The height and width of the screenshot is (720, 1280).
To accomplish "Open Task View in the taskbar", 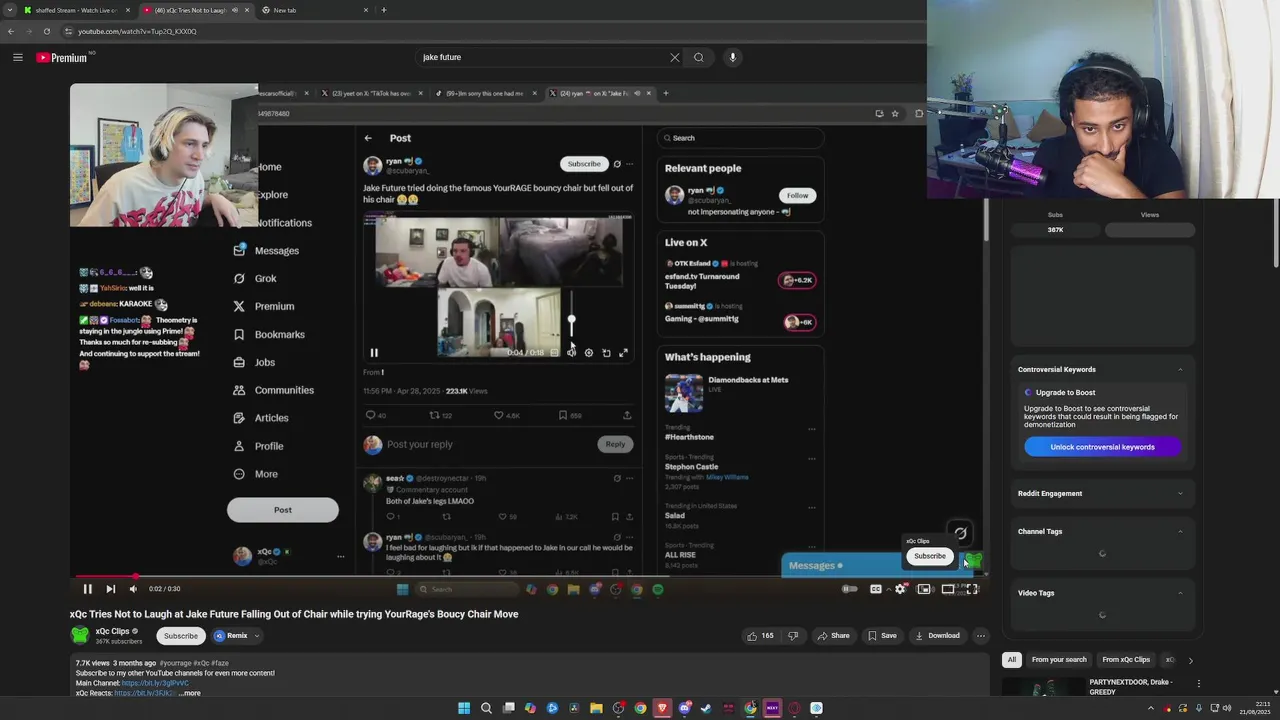I will [508, 709].
